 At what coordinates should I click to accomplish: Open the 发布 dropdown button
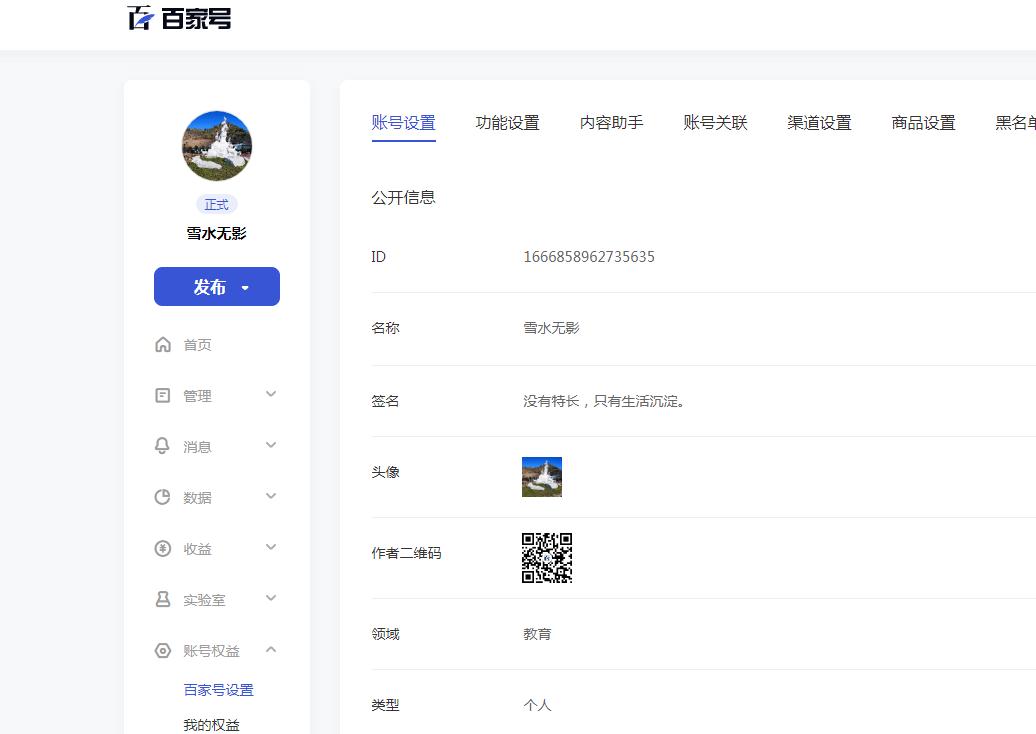click(x=217, y=287)
